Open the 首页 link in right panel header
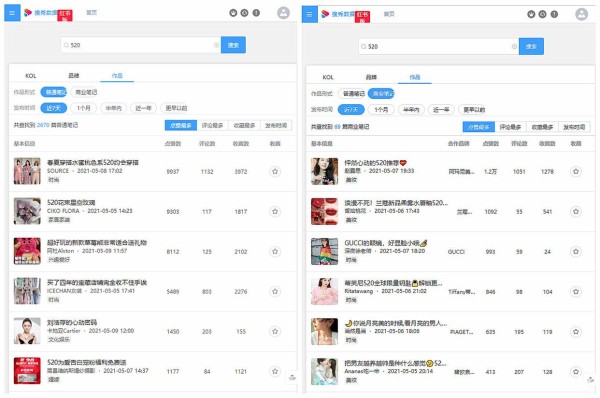The image size is (600, 398). click(x=389, y=14)
